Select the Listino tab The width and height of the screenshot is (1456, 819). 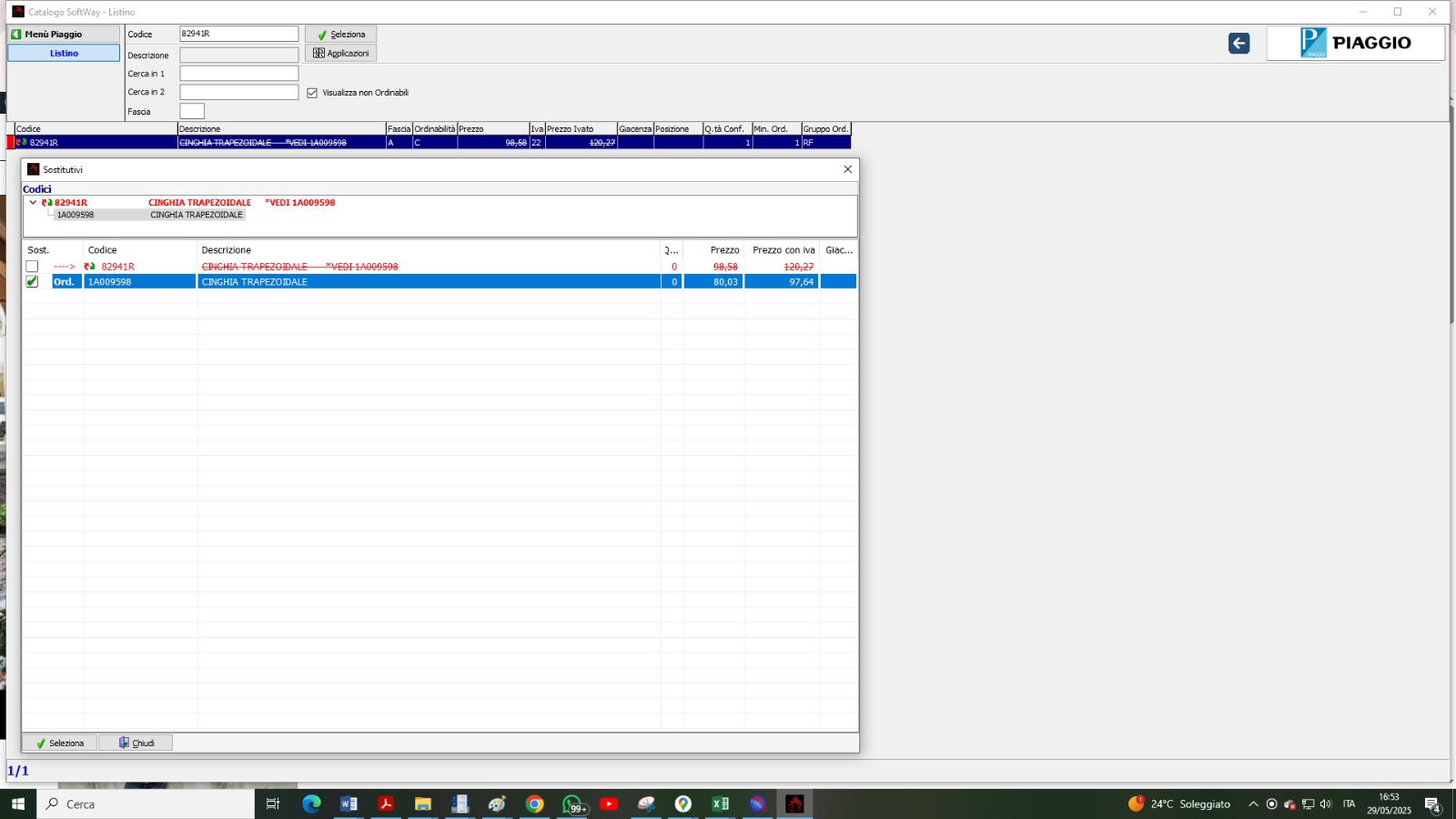click(64, 54)
